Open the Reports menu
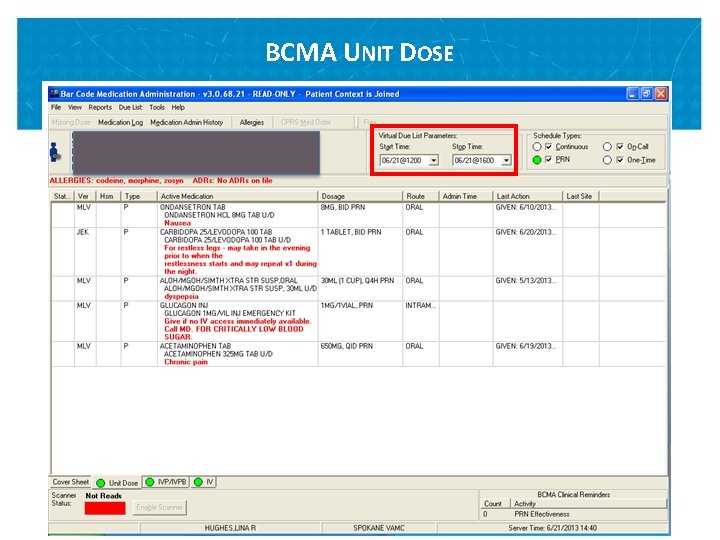Screen dimensions: 720x540 point(100,107)
